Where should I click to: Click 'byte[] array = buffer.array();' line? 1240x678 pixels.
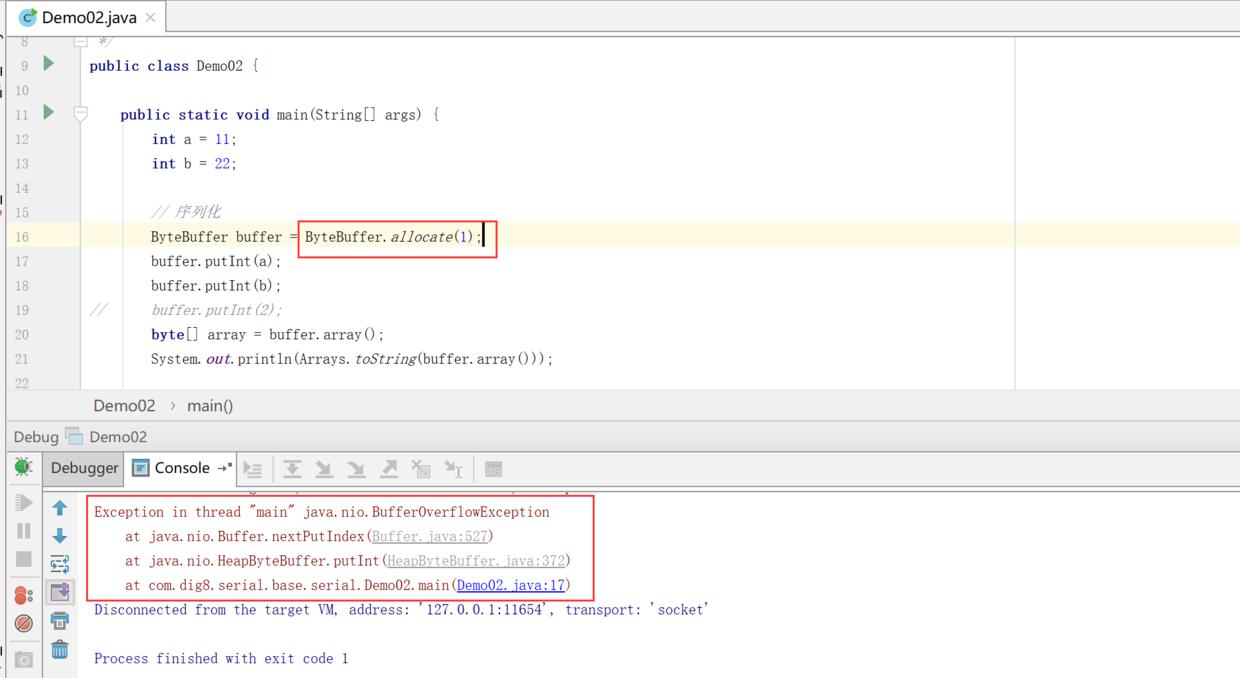pyautogui.click(x=267, y=334)
